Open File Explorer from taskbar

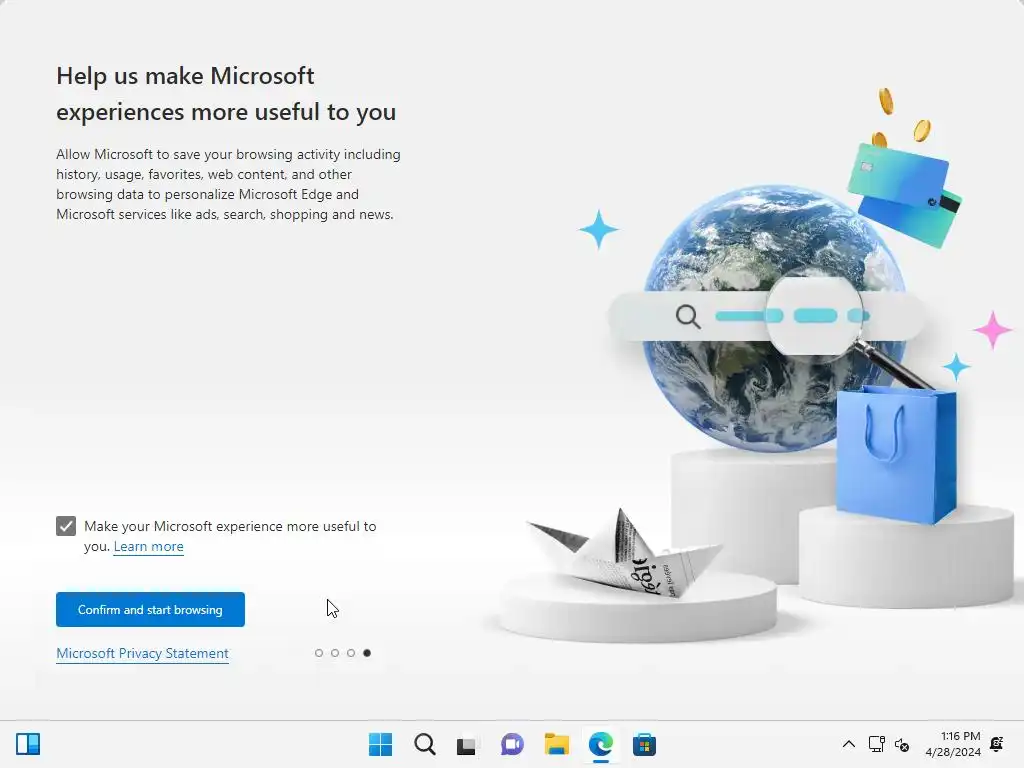(557, 744)
